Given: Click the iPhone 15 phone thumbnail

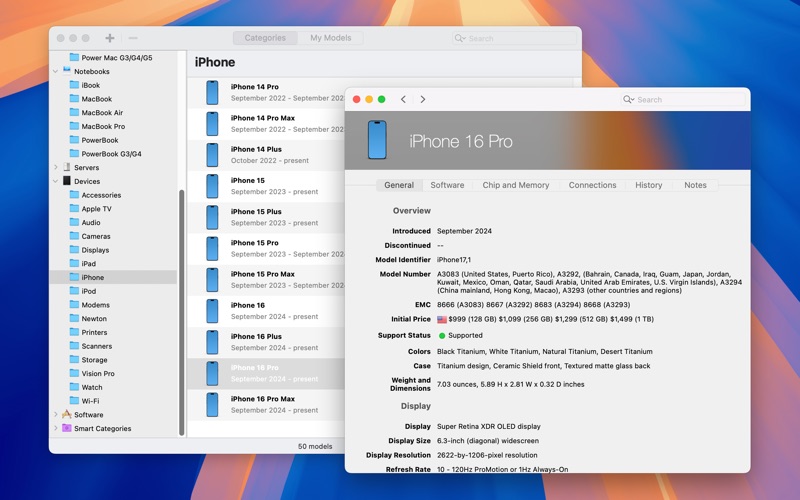Looking at the screenshot, I should coord(212,186).
